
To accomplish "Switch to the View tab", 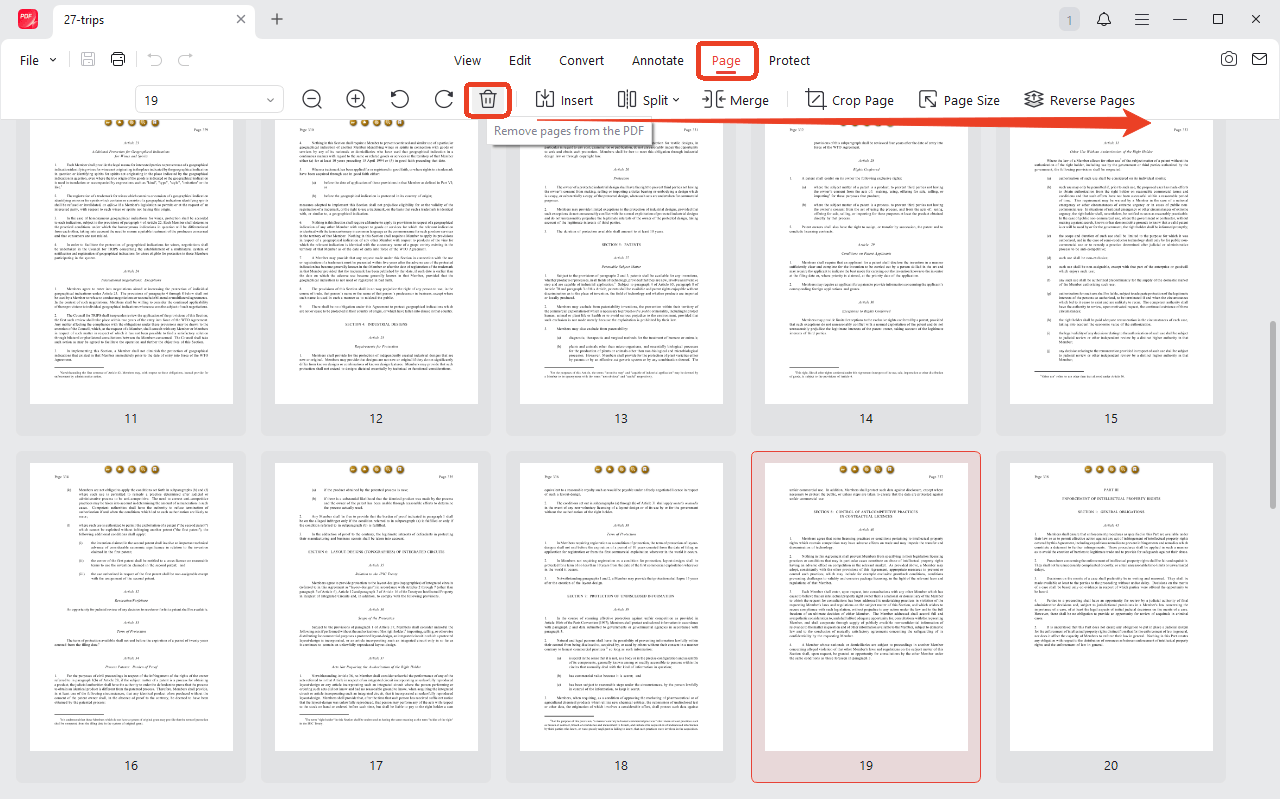I will [x=467, y=61].
